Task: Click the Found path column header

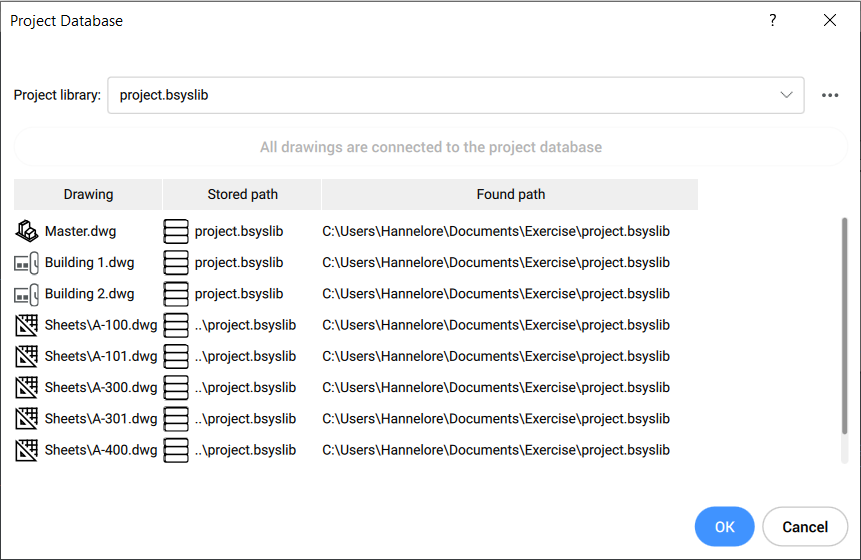Action: point(510,195)
